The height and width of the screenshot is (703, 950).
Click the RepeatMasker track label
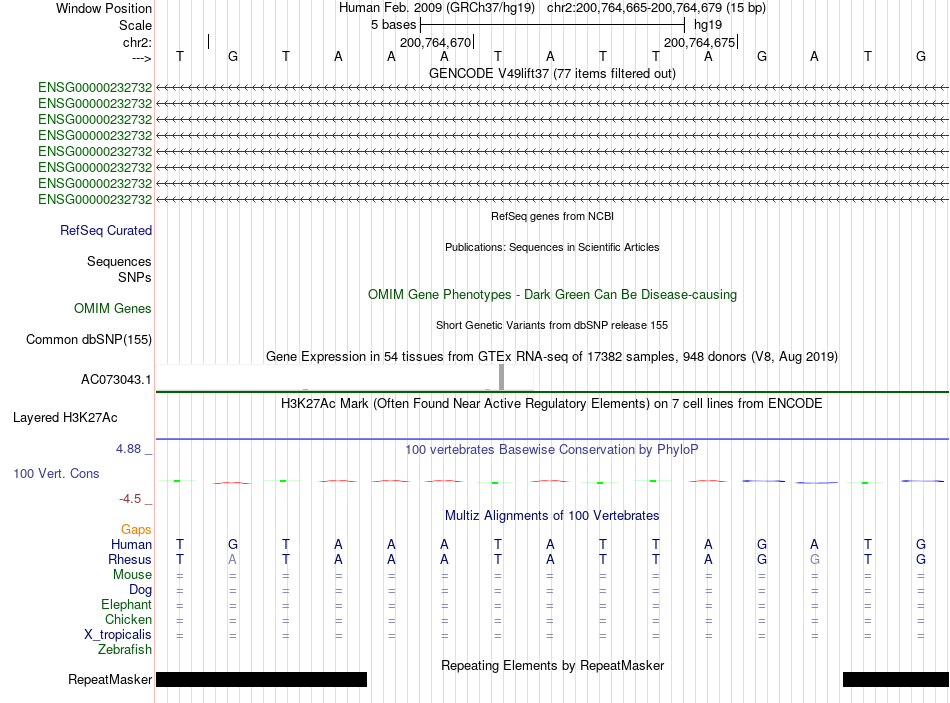[x=110, y=679]
